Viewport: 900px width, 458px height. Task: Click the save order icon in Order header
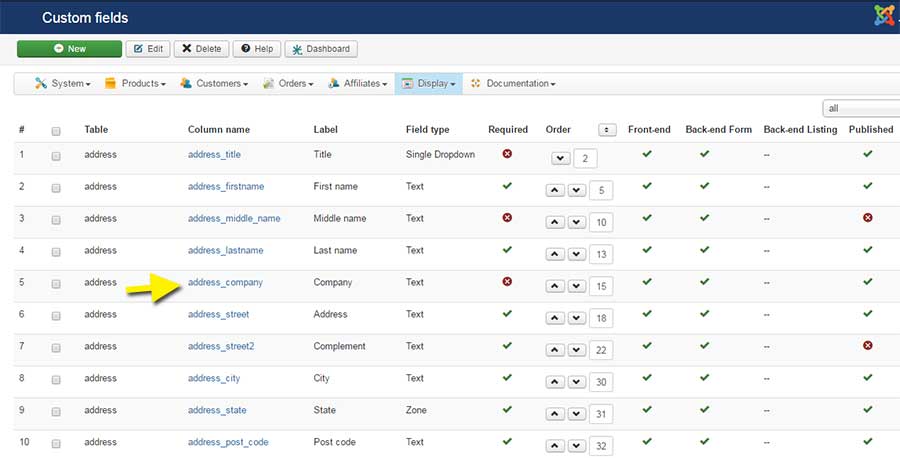pyautogui.click(x=607, y=129)
